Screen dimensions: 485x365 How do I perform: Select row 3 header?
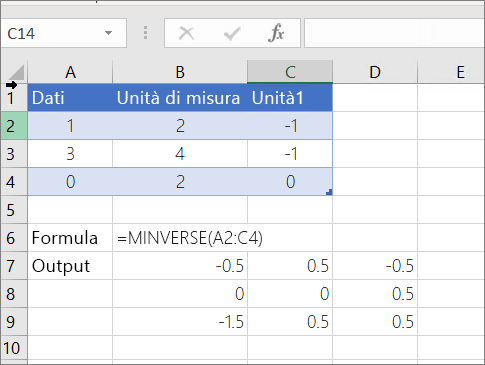tap(14, 154)
